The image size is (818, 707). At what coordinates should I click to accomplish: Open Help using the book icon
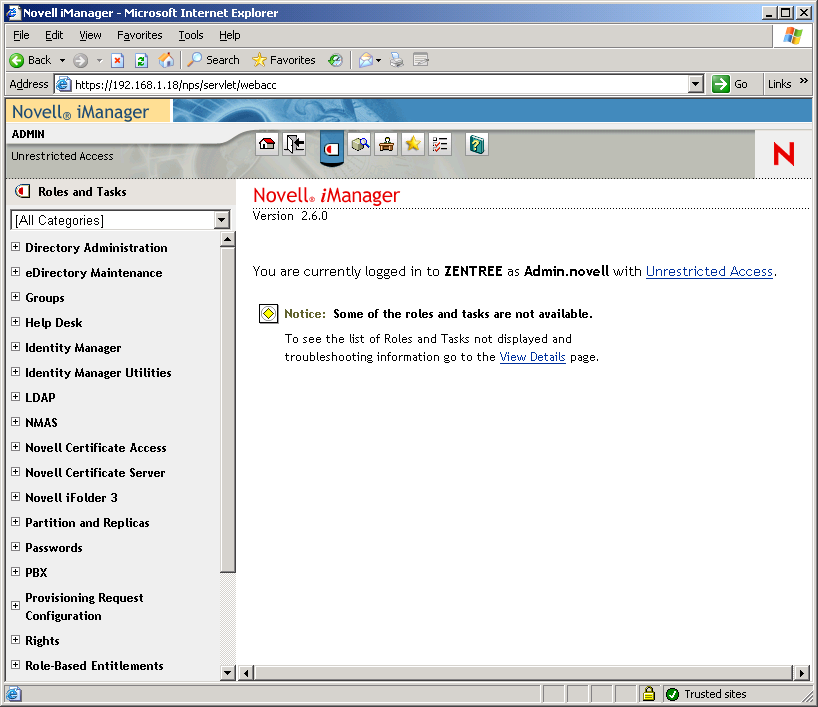(476, 144)
